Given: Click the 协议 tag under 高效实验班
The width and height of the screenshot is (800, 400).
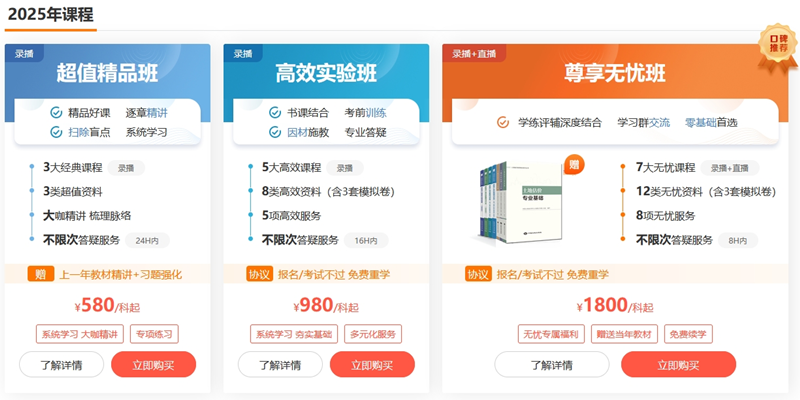Looking at the screenshot, I should coord(259,274).
